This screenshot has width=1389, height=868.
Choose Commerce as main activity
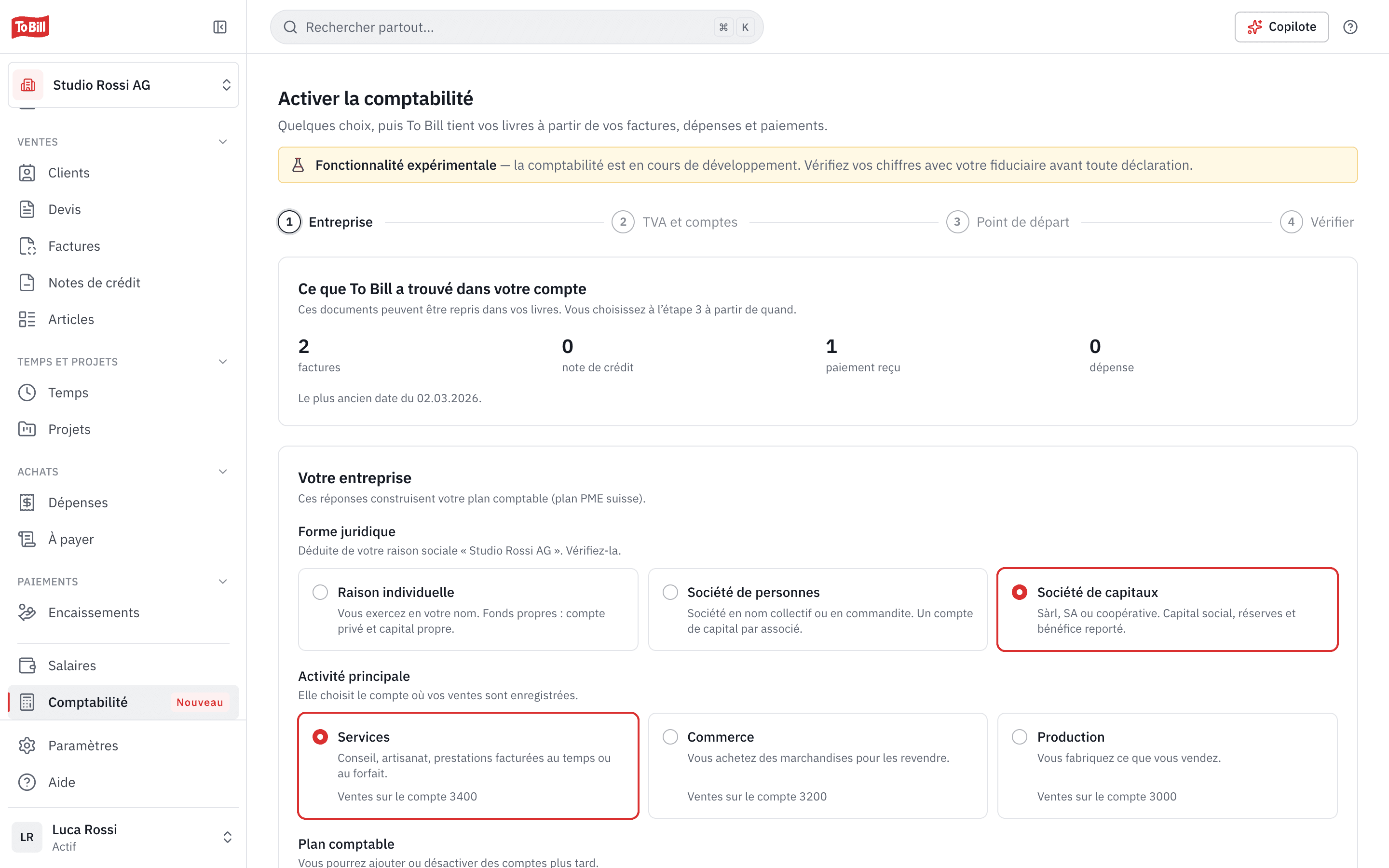[x=817, y=766]
